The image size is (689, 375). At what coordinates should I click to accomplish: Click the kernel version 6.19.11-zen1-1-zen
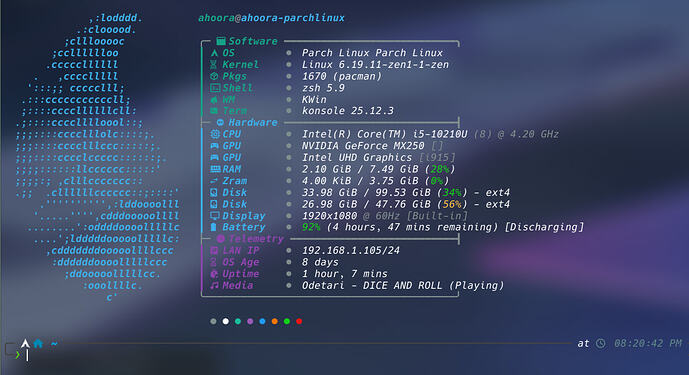click(394, 65)
